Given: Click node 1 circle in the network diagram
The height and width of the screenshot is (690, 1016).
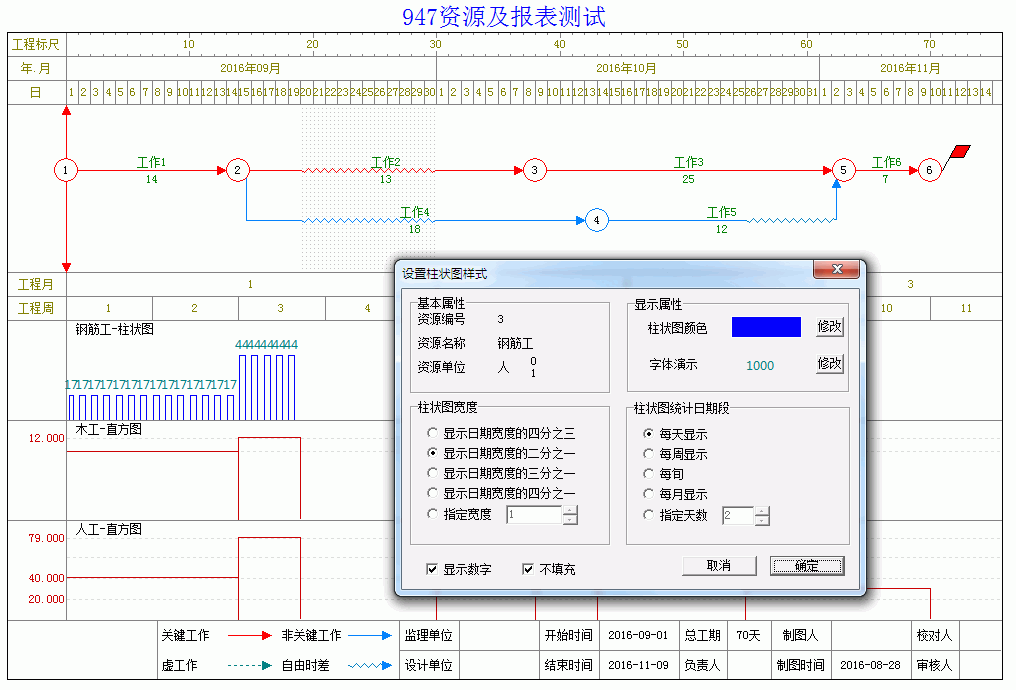Looking at the screenshot, I should coord(65,171).
